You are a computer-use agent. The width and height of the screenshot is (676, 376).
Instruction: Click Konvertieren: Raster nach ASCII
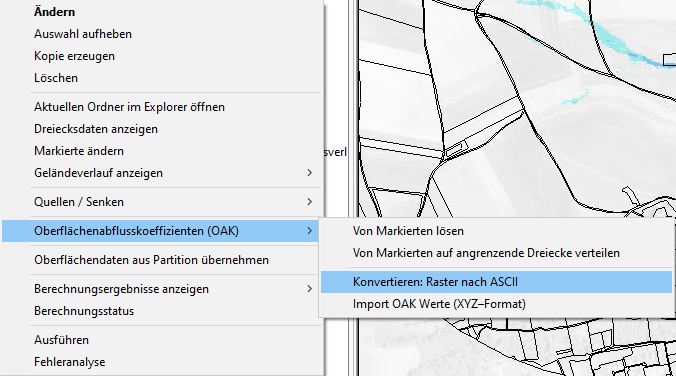(x=496, y=282)
